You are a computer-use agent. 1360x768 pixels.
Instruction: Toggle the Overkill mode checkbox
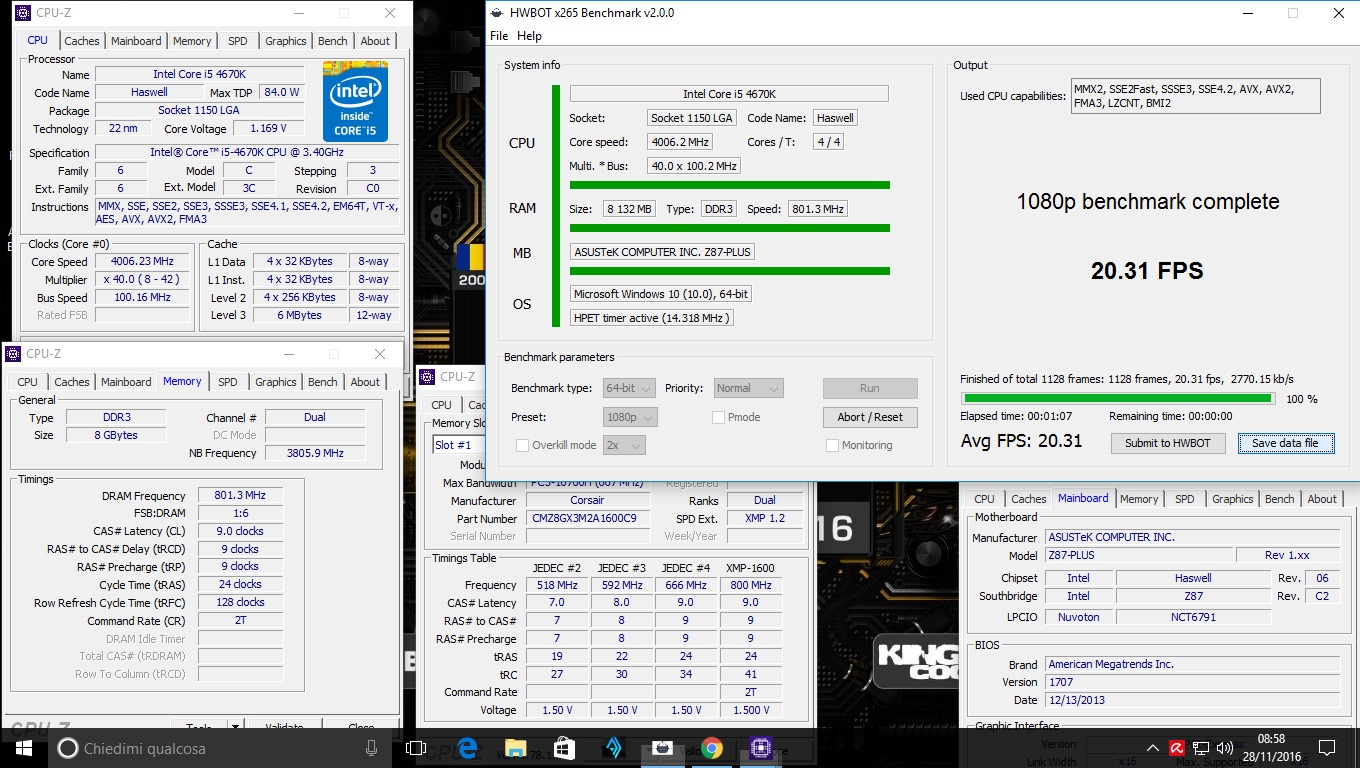point(522,445)
